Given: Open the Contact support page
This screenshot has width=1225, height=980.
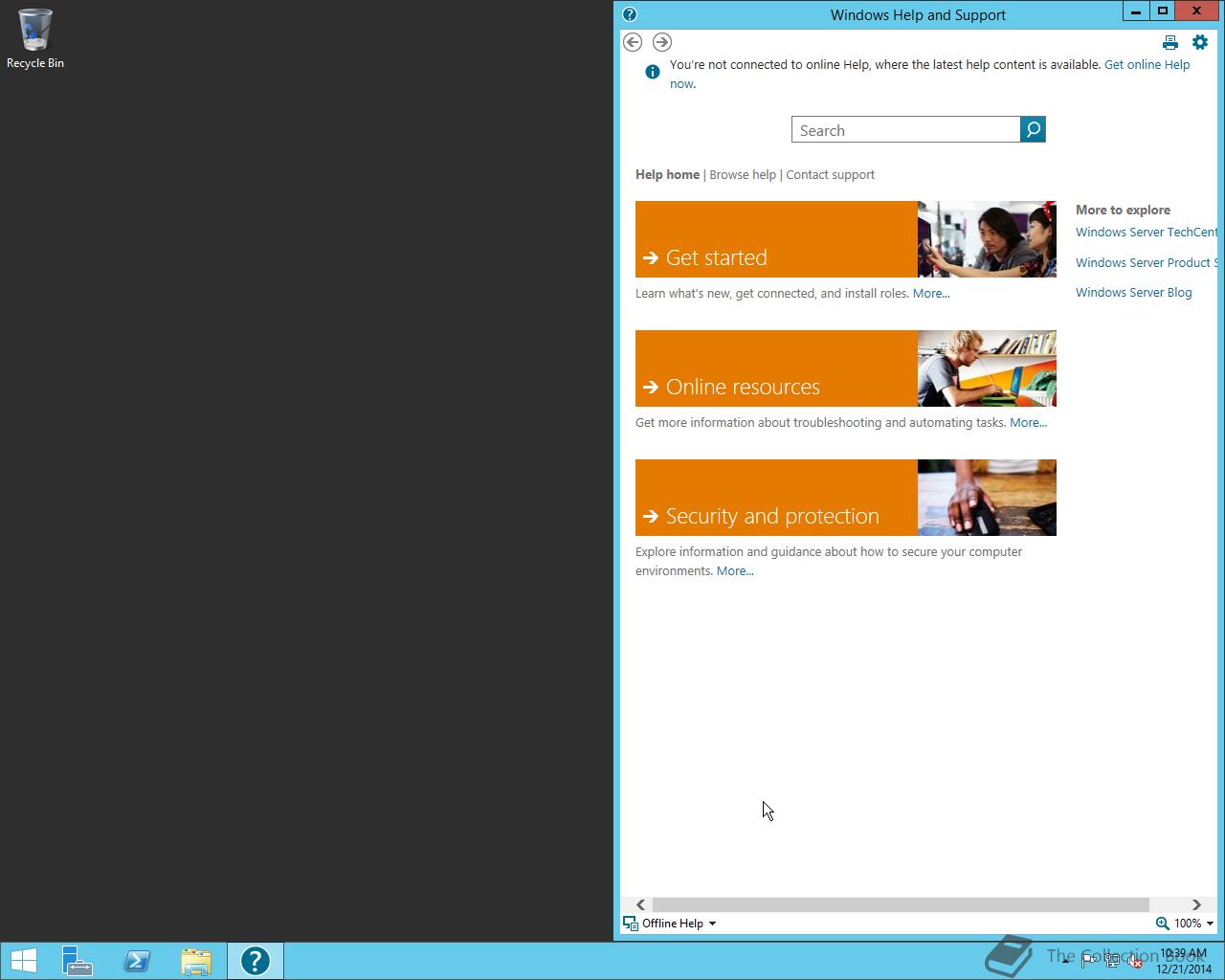Looking at the screenshot, I should click(830, 174).
